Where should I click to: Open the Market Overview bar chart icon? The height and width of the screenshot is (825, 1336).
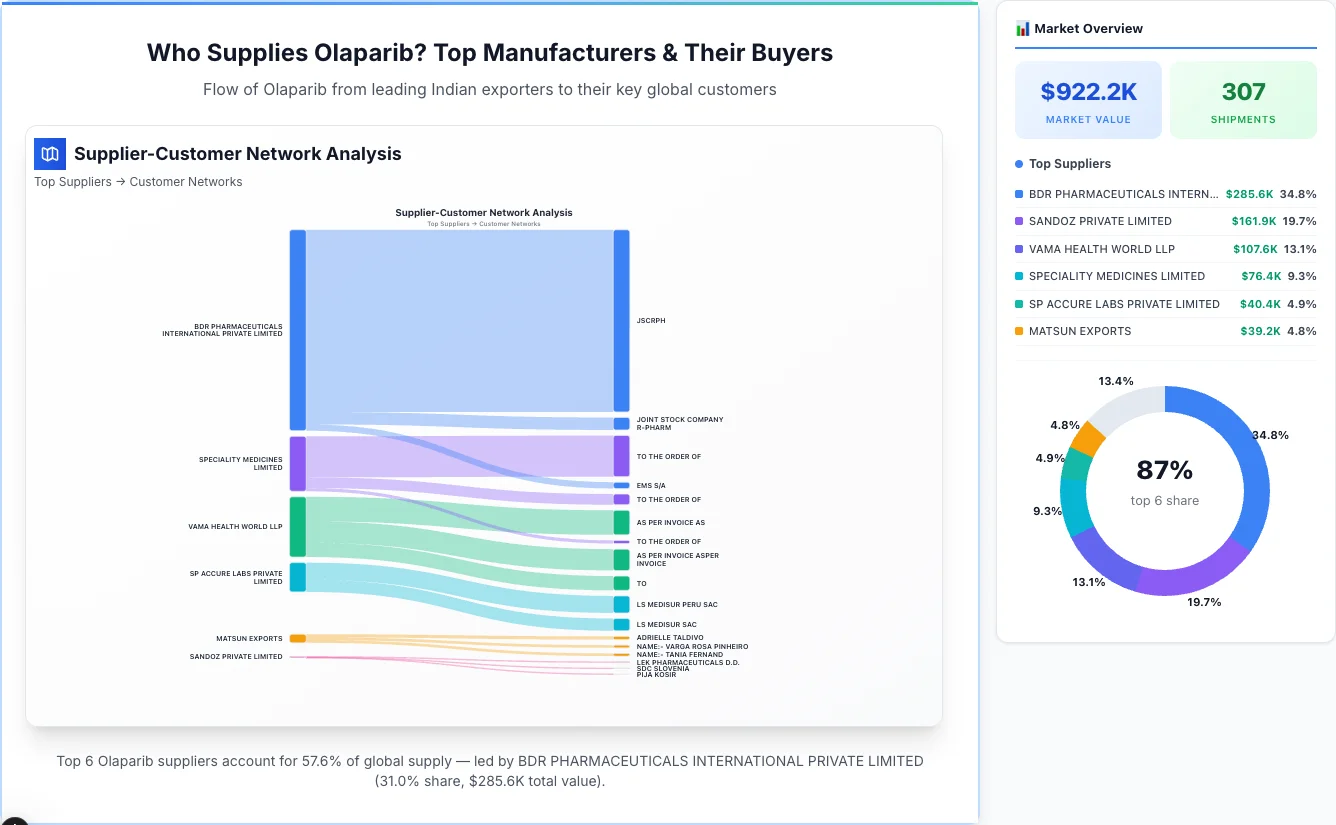[x=1021, y=28]
